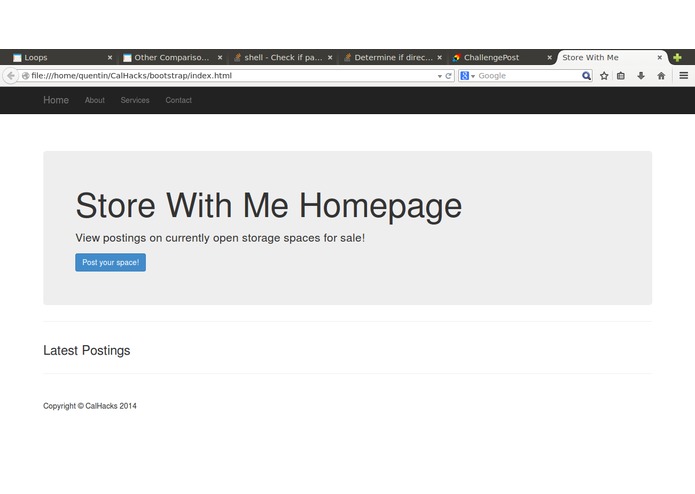This screenshot has height=494, width=695.
Task: Reload the page with the refresh icon
Action: tap(448, 76)
